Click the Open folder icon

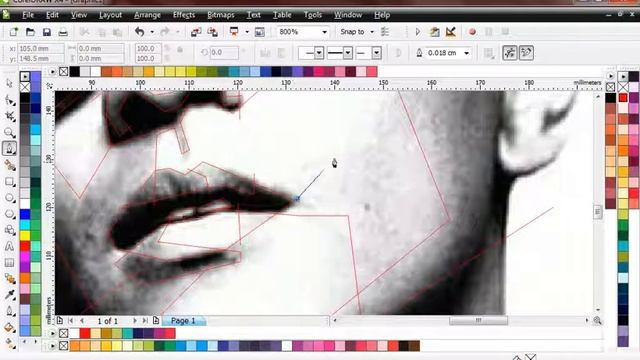point(30,32)
